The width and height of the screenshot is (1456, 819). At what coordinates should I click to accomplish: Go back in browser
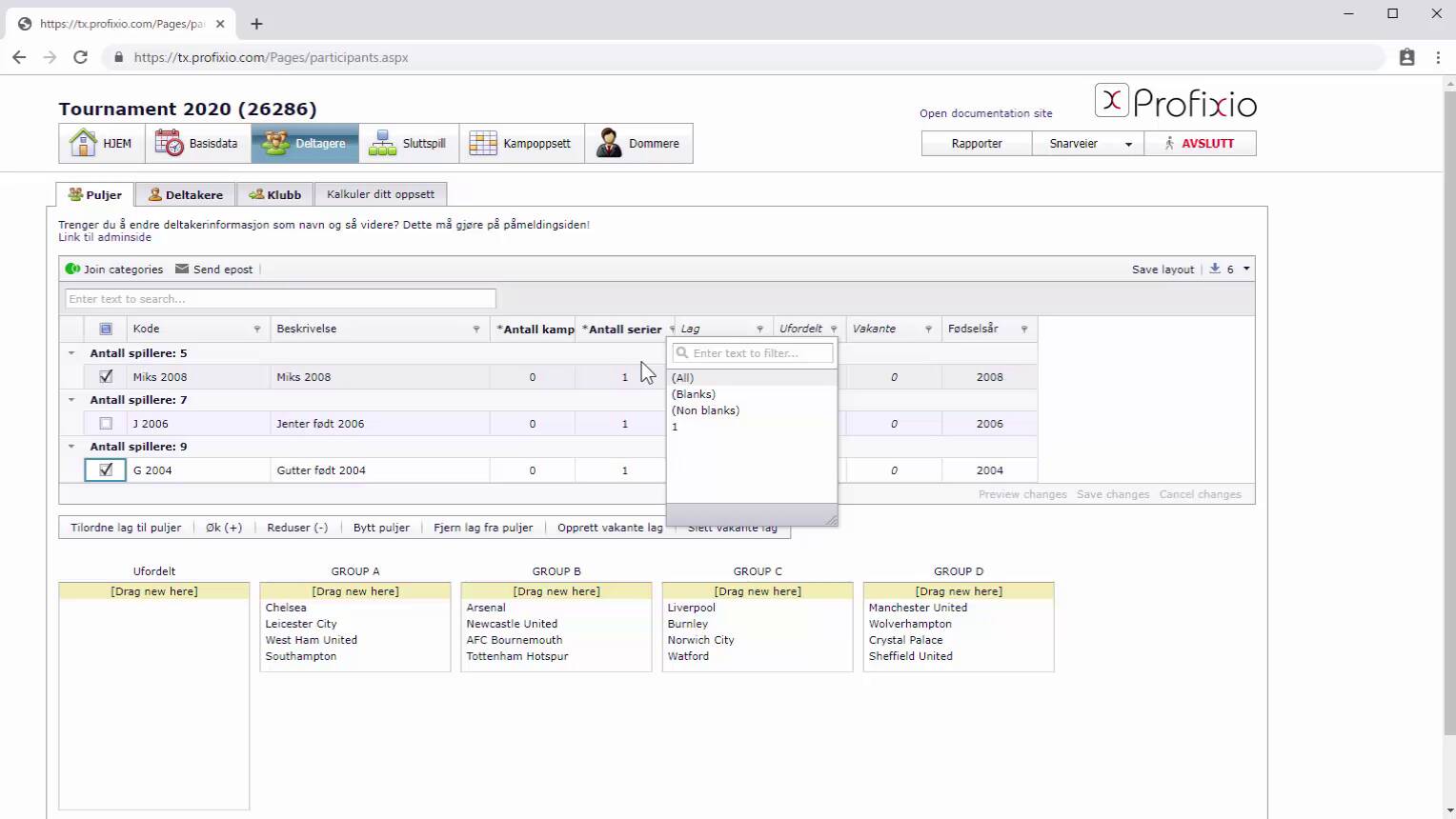coord(19,57)
